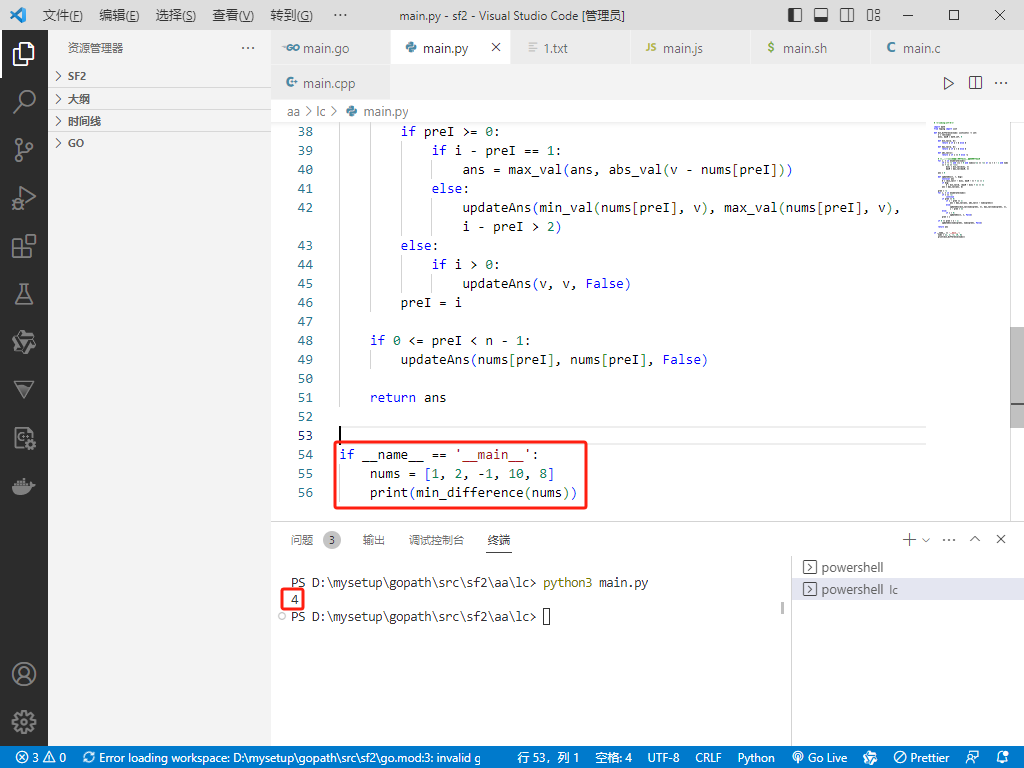Switch to main.sh tab

point(810,48)
